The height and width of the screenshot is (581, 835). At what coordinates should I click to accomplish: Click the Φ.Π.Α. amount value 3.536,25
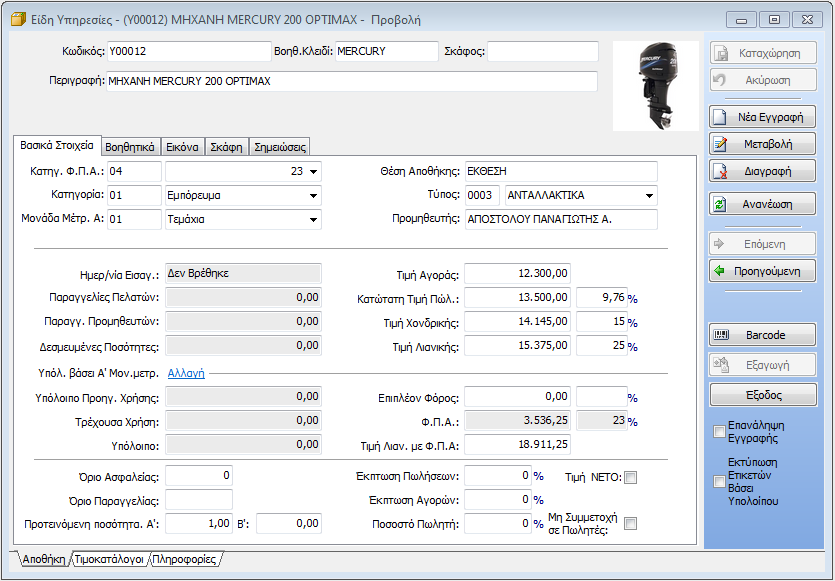point(517,421)
